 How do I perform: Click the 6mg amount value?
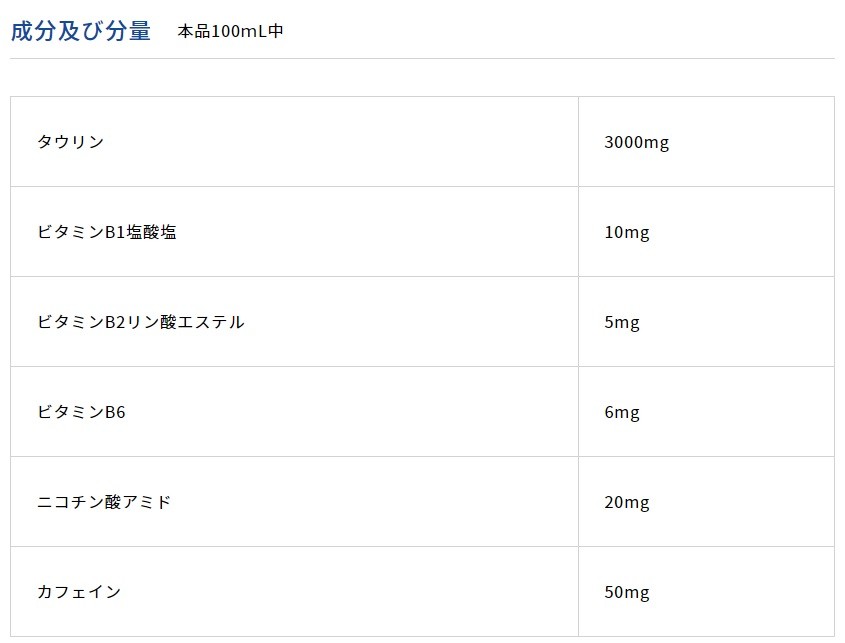(x=621, y=412)
